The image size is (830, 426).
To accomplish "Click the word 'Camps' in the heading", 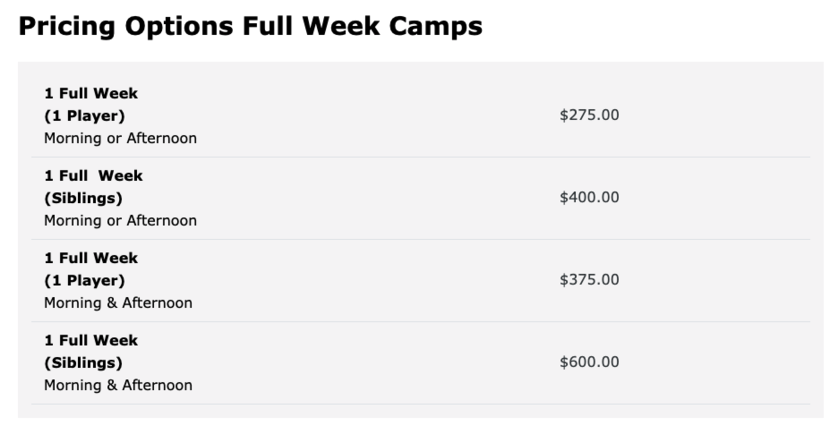I will coord(436,26).
